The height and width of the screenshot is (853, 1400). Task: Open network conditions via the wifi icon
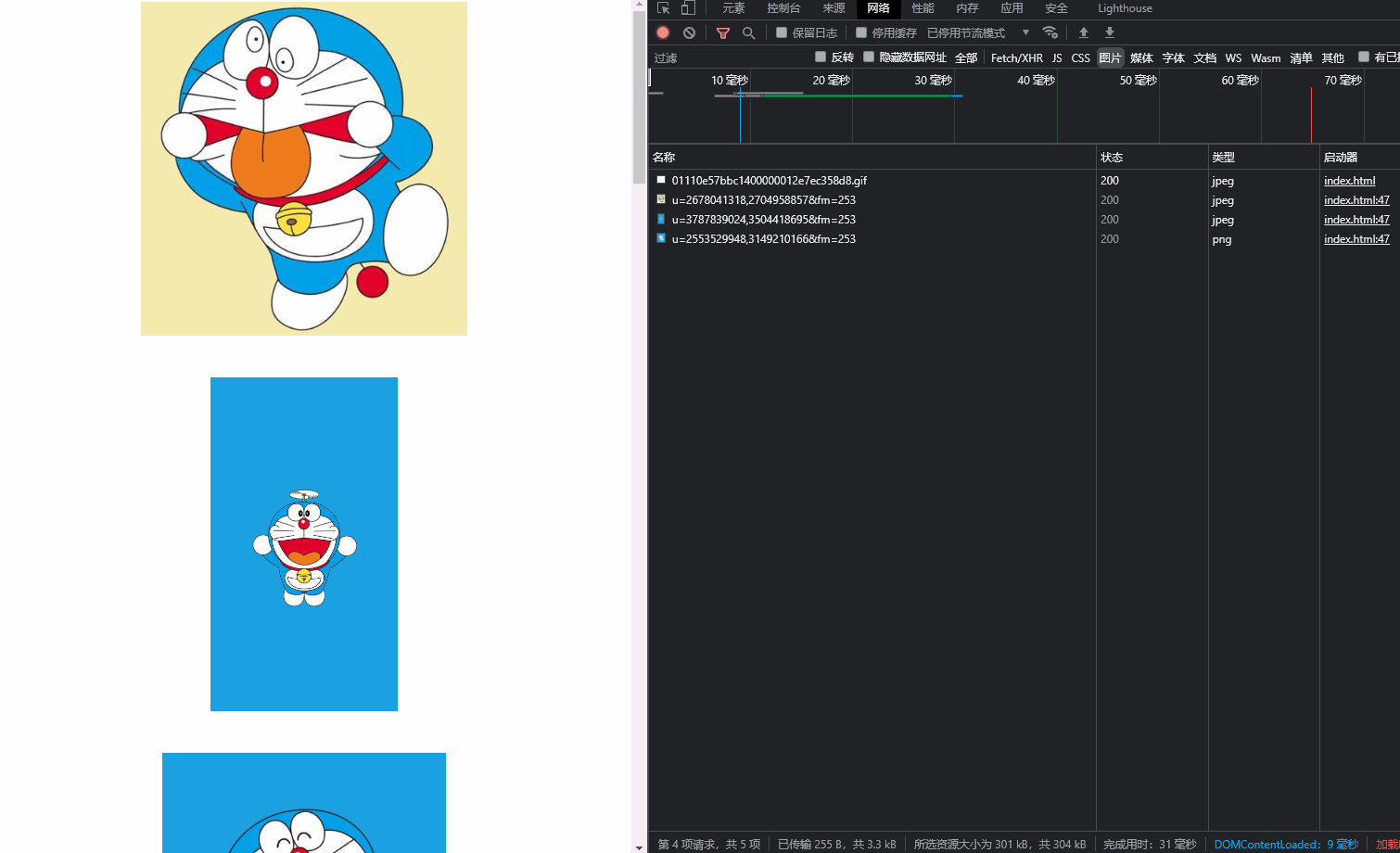click(x=1050, y=32)
